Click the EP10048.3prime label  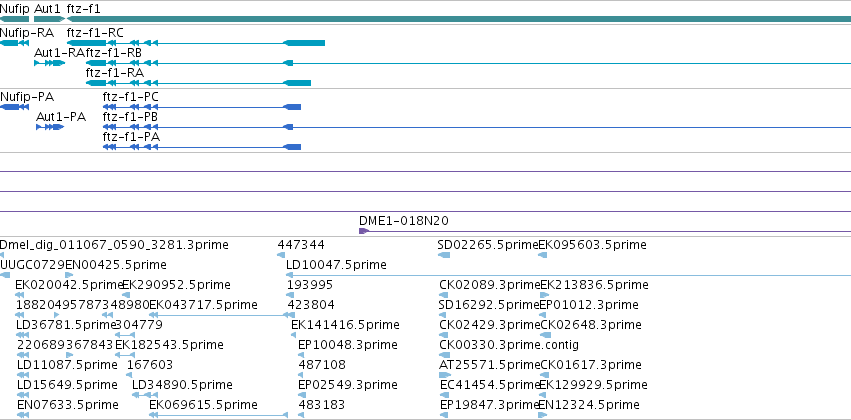[x=348, y=345]
